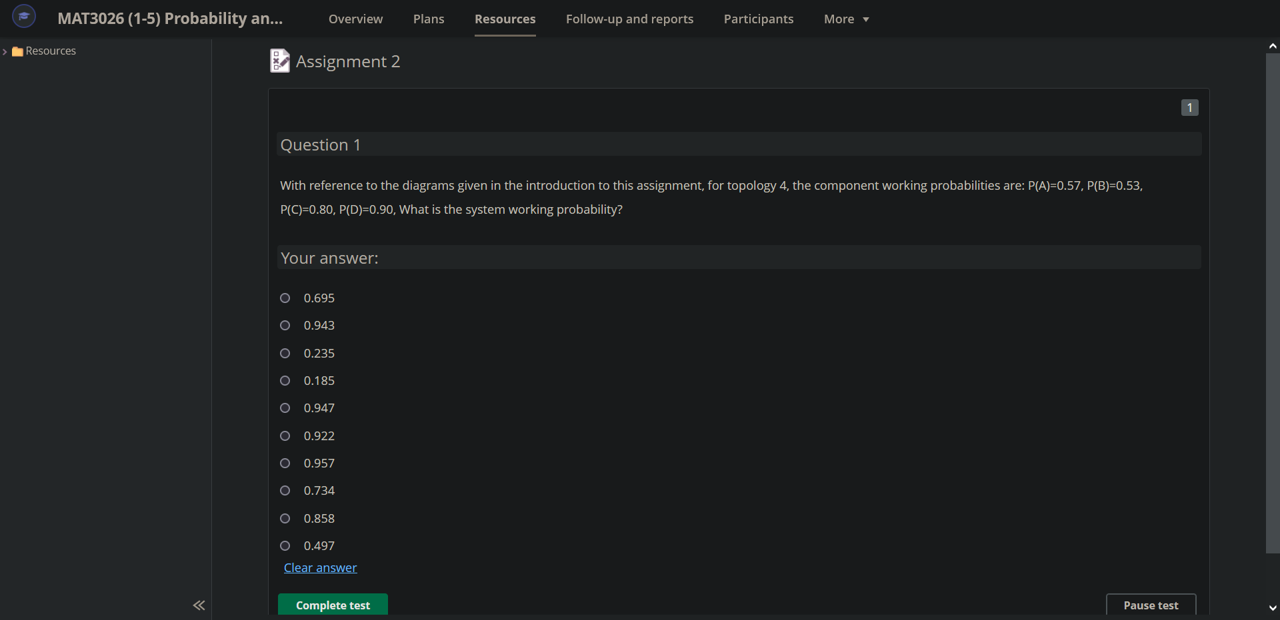Viewport: 1280px width, 620px height.
Task: Click the Complete test button
Action: 333,605
